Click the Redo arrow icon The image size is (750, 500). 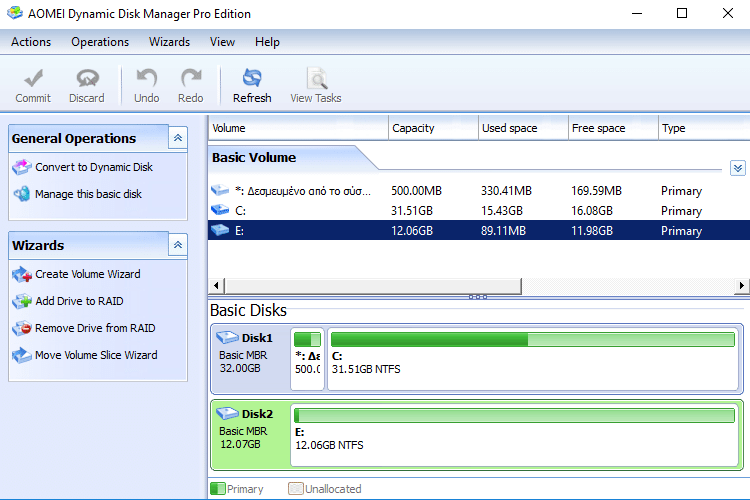pos(191,78)
